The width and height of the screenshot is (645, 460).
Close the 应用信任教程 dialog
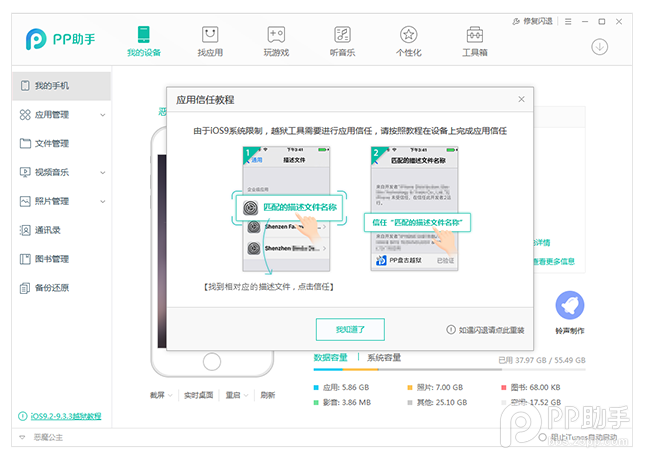[x=521, y=99]
